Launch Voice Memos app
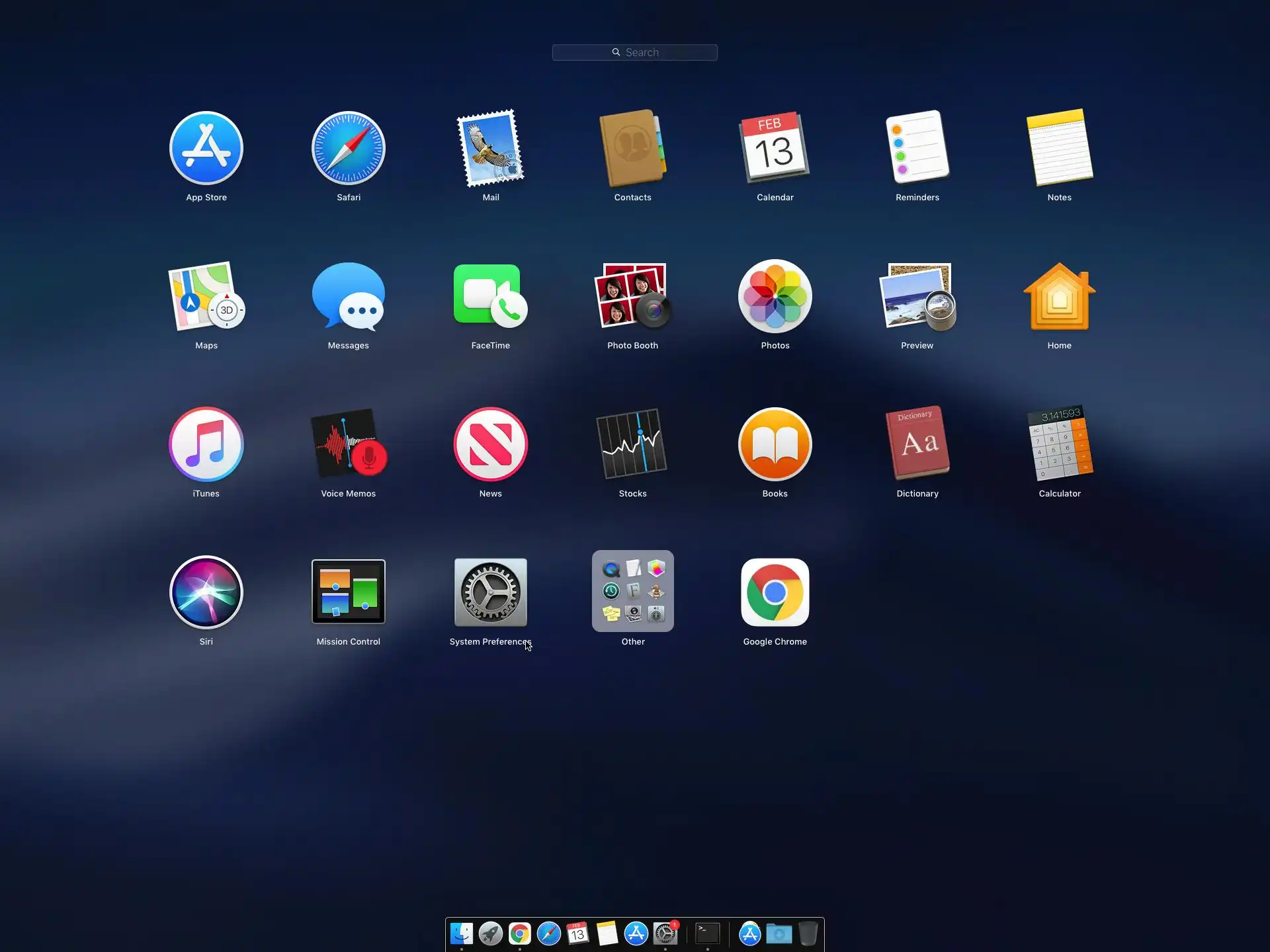 click(x=349, y=444)
